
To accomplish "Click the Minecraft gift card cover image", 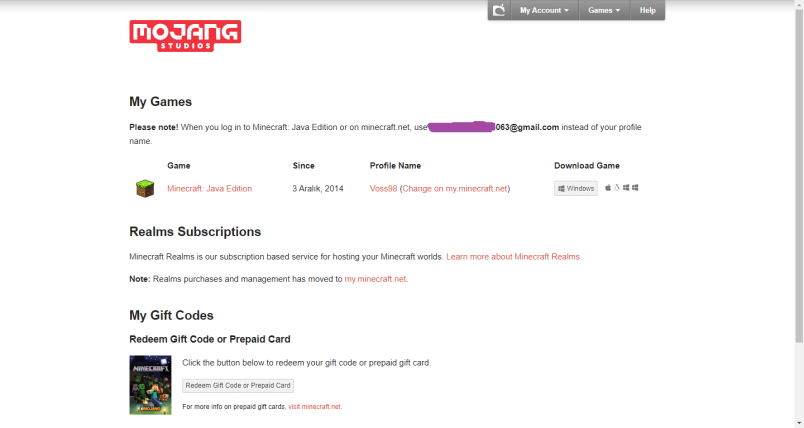I will 150,385.
